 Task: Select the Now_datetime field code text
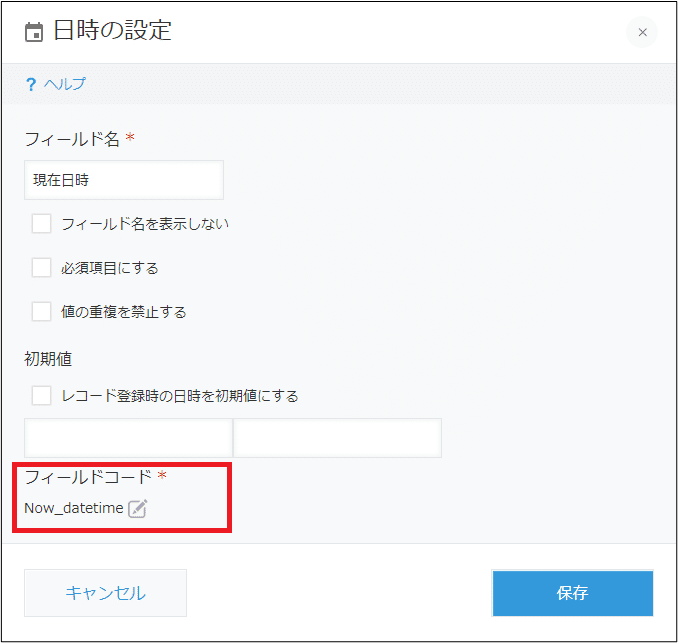[x=74, y=508]
